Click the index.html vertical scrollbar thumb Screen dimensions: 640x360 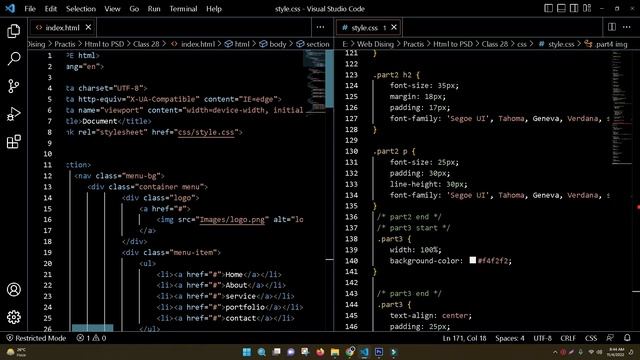pyautogui.click(x=329, y=79)
